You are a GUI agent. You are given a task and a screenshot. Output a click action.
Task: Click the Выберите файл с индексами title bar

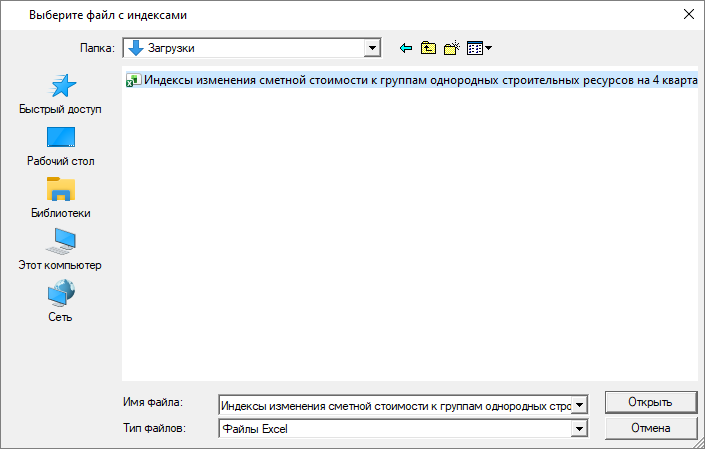coord(300,14)
